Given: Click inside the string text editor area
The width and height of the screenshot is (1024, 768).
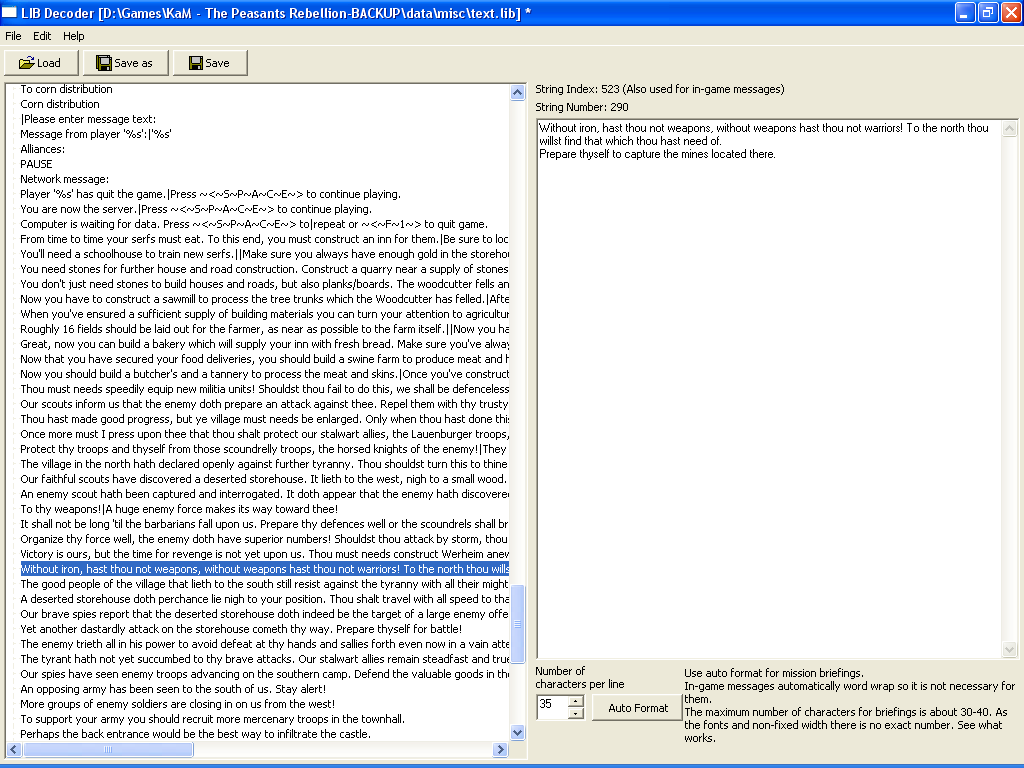Looking at the screenshot, I should pos(768,400).
